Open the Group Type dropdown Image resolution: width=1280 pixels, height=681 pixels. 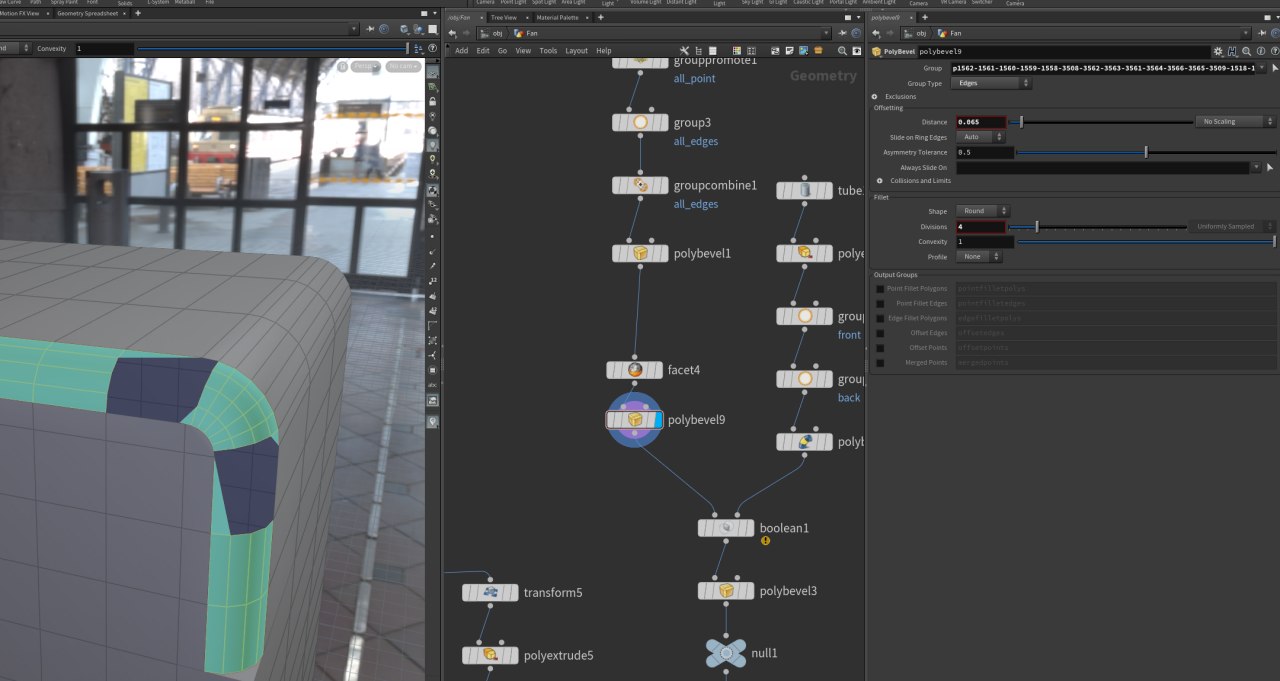pos(993,83)
